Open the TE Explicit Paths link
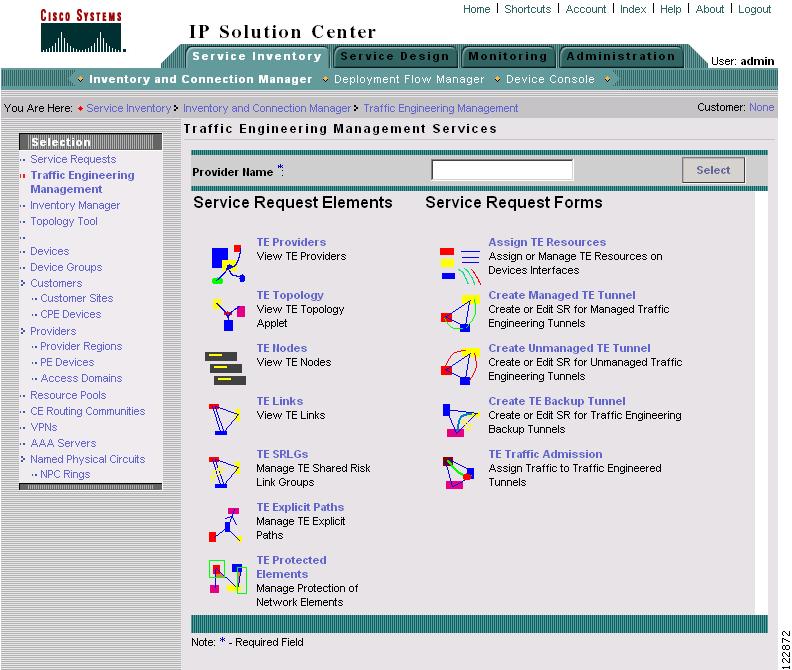The height and width of the screenshot is (670, 792). click(x=300, y=507)
